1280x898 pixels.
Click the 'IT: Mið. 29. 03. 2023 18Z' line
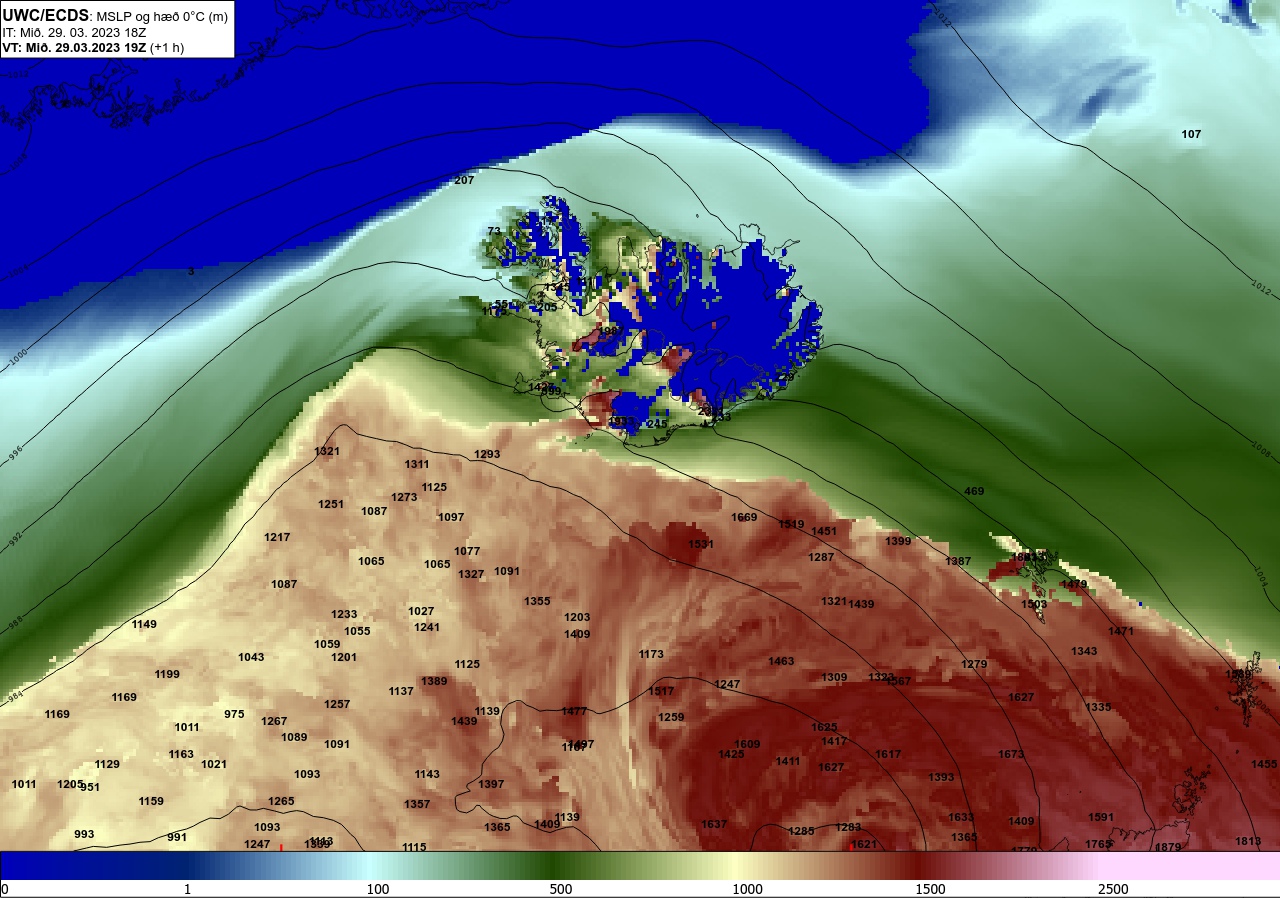click(x=74, y=33)
